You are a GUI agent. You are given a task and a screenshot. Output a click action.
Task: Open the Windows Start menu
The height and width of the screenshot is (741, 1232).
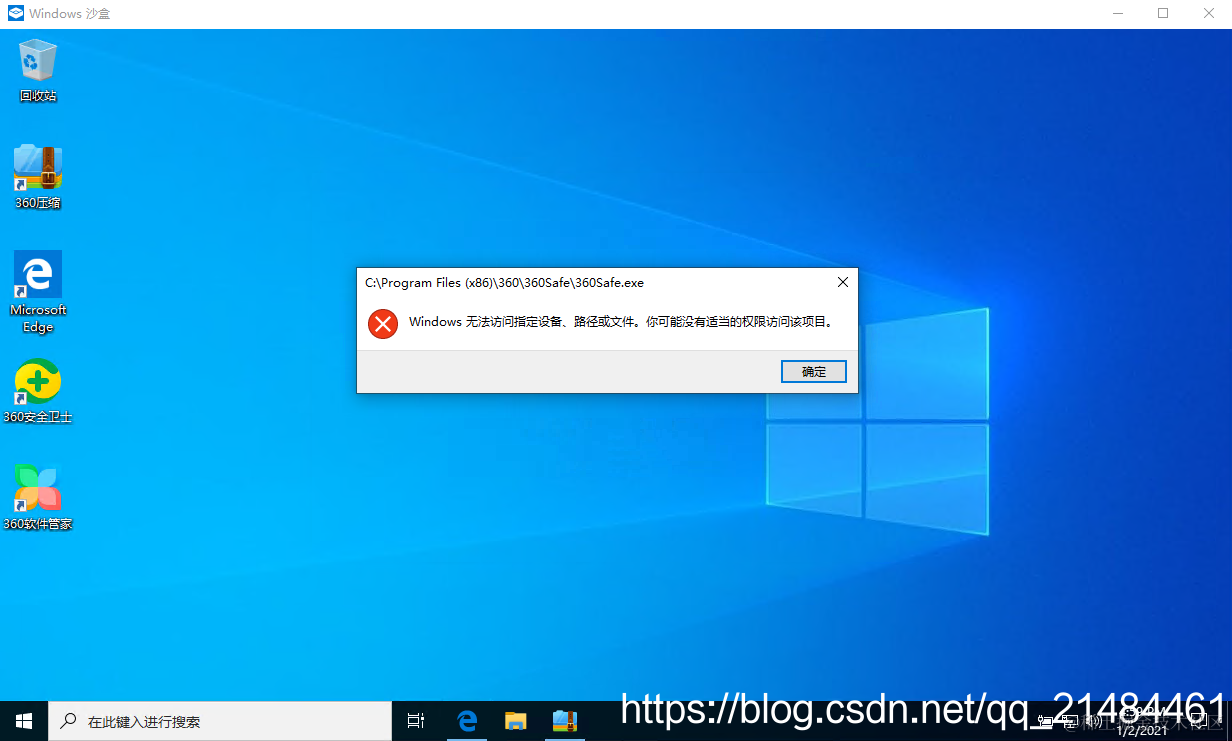click(24, 721)
